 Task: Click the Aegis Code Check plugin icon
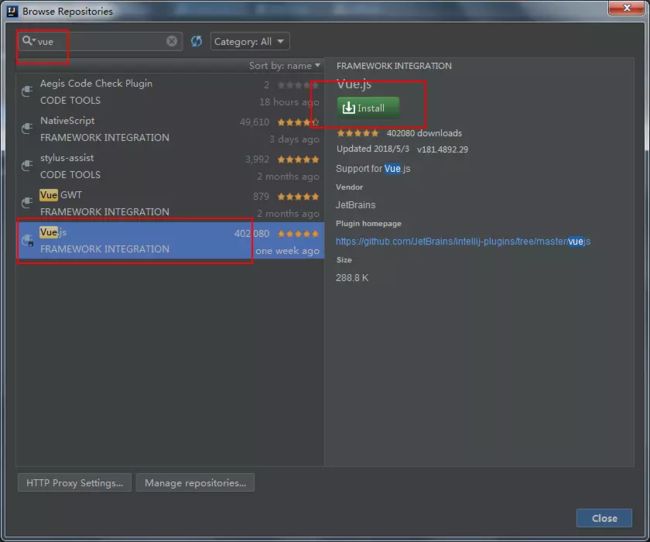click(27, 91)
